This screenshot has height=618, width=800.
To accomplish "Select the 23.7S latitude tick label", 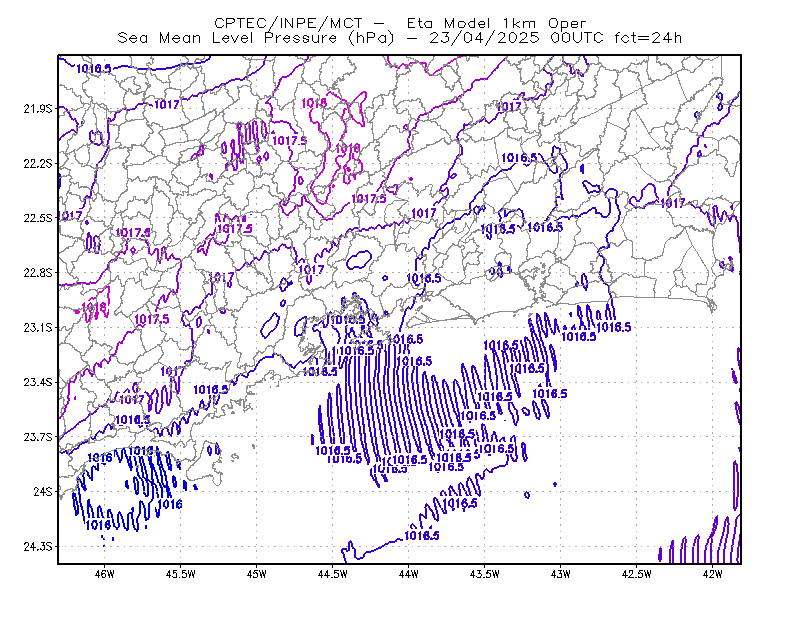I will pos(38,437).
